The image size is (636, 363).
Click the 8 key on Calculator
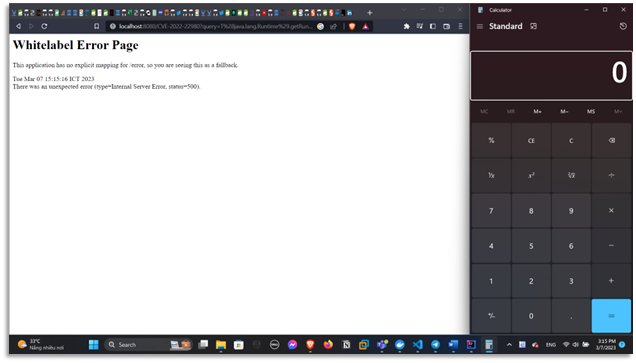click(531, 210)
